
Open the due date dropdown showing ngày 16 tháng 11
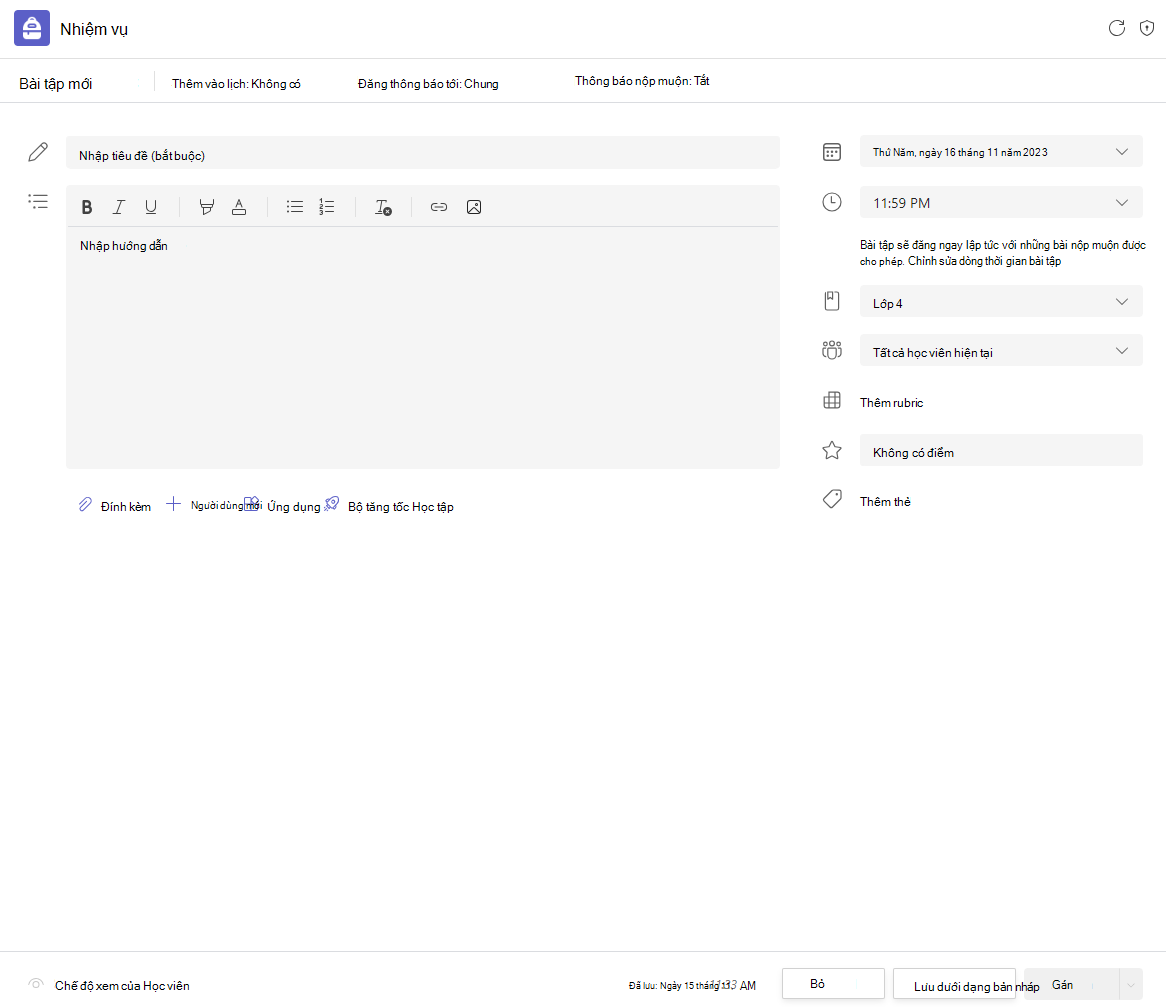tap(1001, 152)
